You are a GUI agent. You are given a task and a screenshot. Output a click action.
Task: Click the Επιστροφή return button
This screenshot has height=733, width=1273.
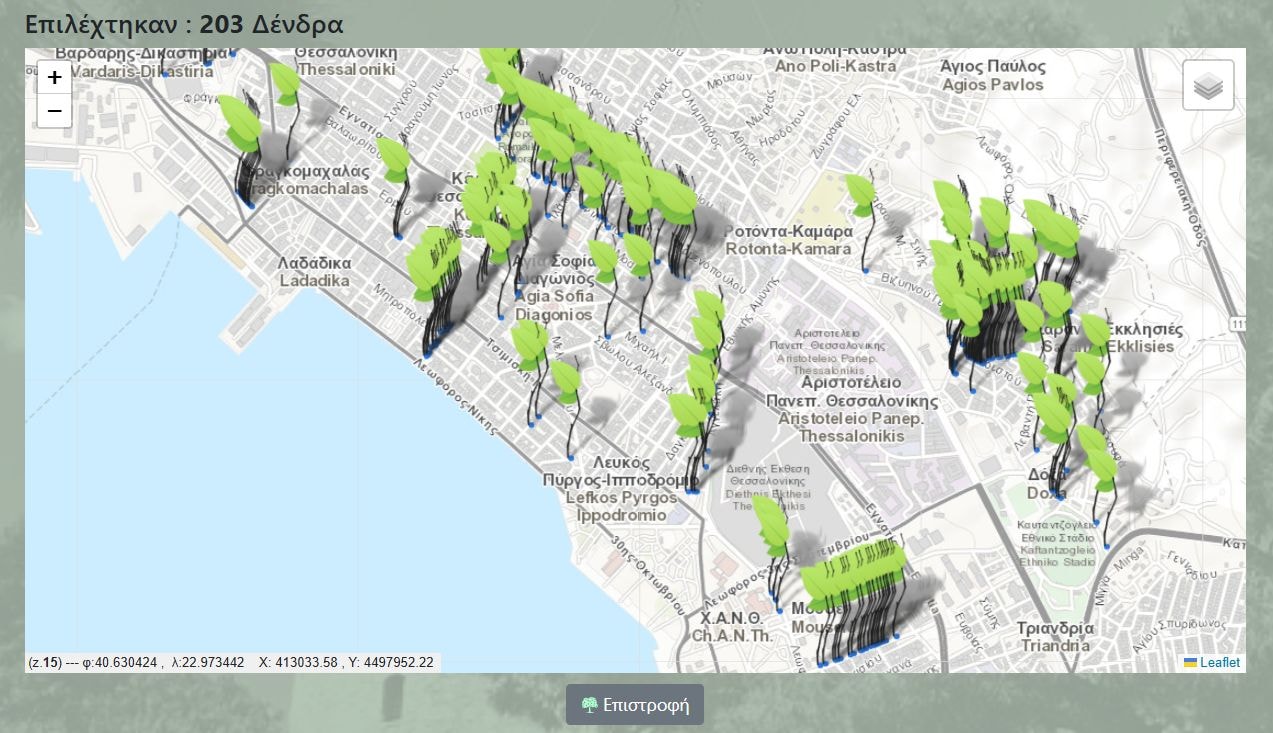pyautogui.click(x=635, y=705)
